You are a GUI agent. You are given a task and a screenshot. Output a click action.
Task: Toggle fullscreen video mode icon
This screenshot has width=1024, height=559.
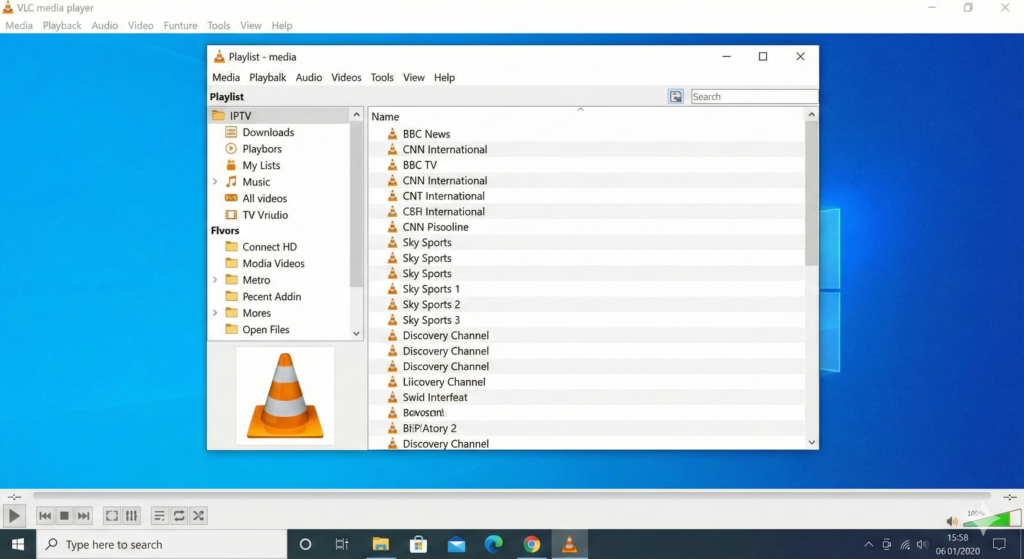coord(112,516)
